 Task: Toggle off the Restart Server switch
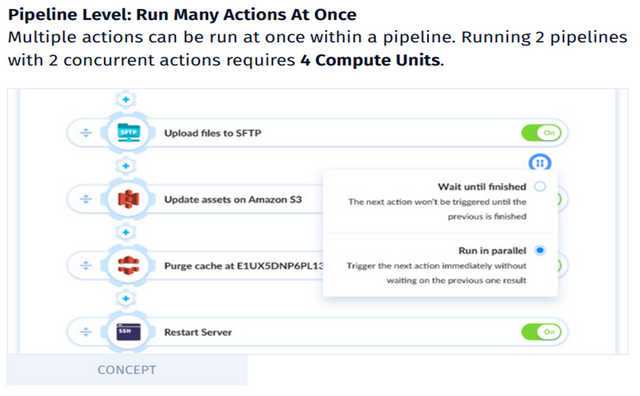click(x=541, y=332)
